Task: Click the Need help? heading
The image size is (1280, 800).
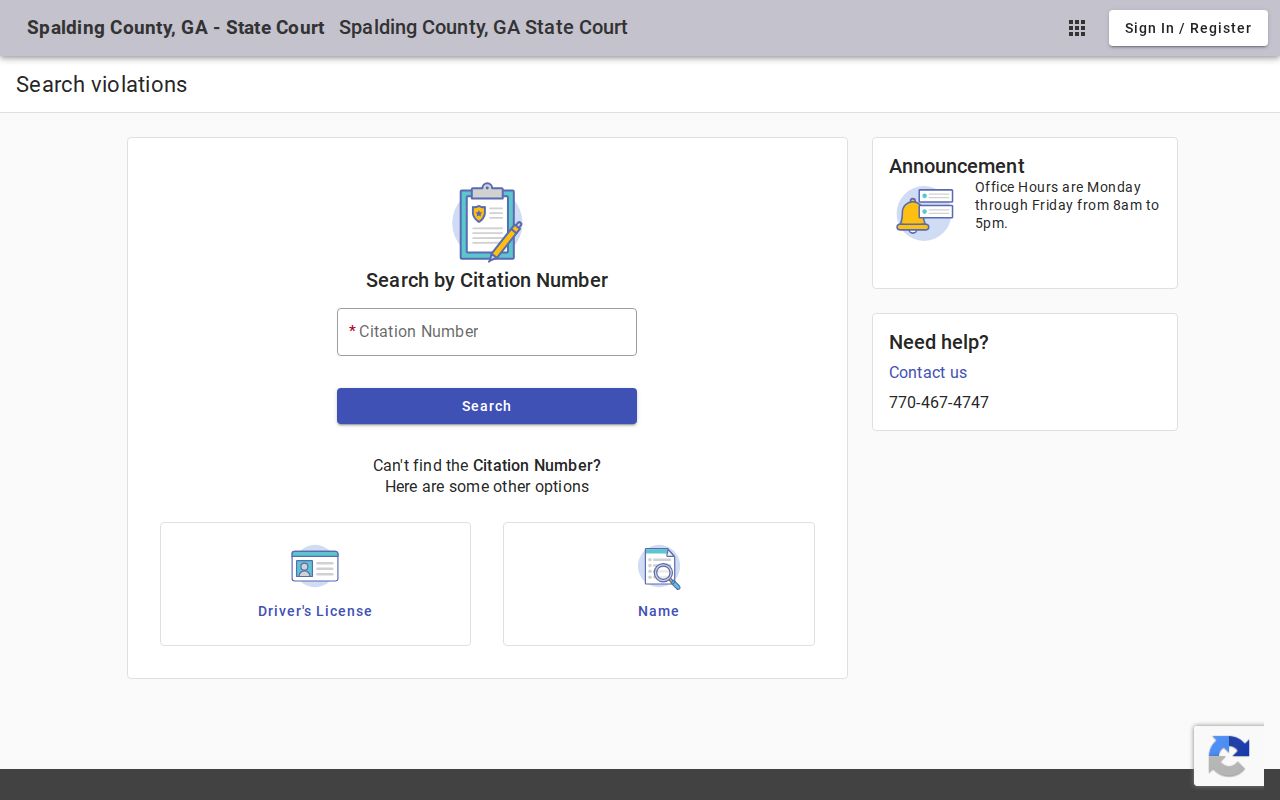Action: click(x=939, y=342)
